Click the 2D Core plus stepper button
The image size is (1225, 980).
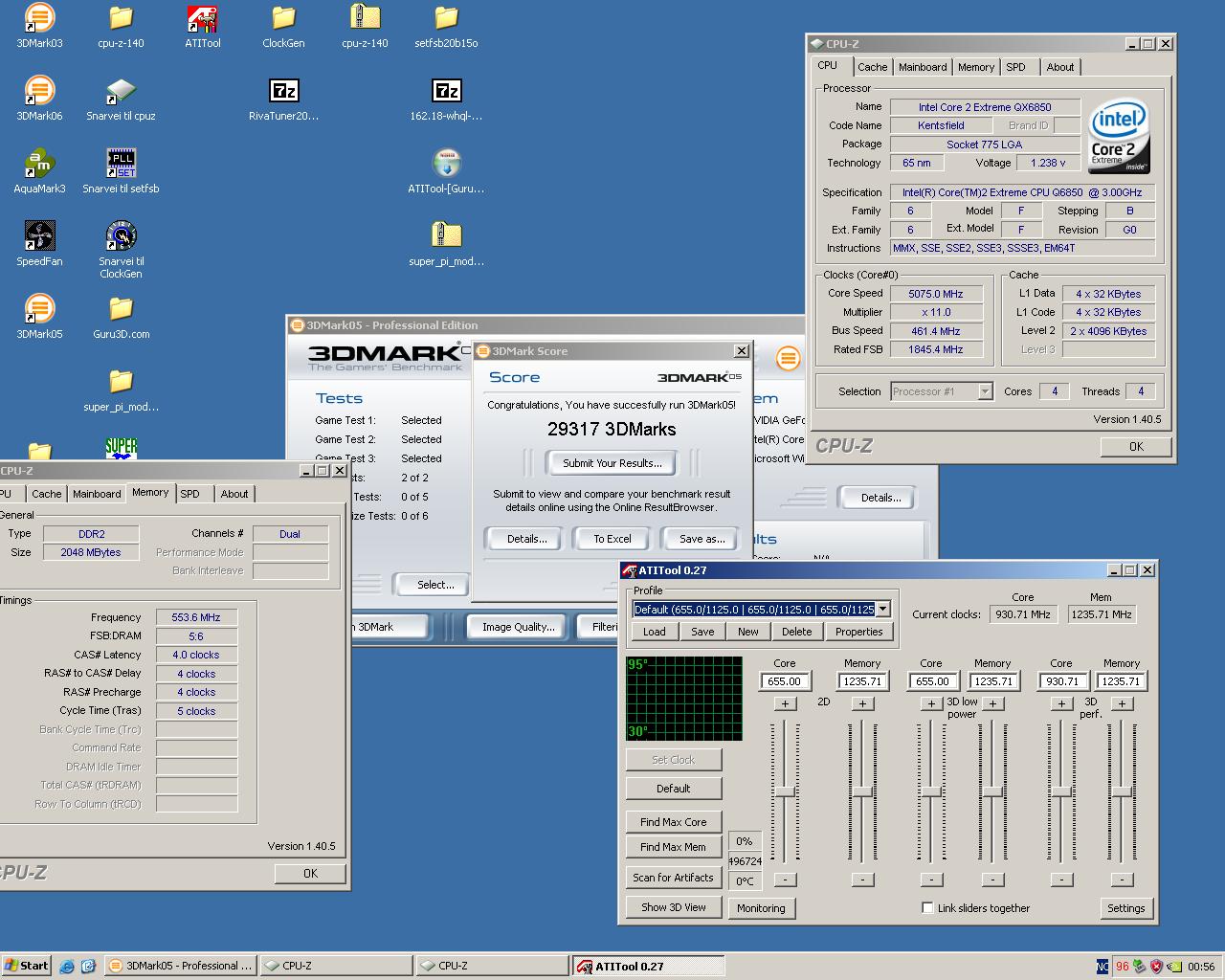pyautogui.click(x=785, y=703)
